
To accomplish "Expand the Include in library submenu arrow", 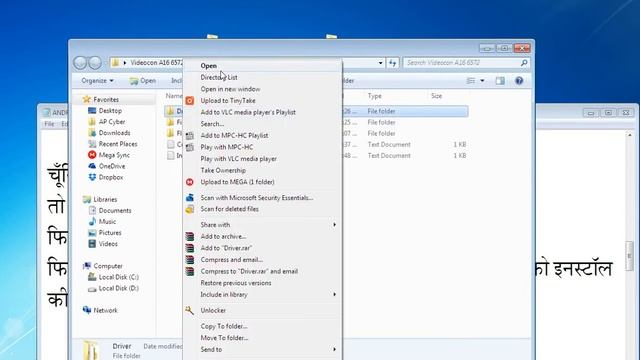I will coord(334,294).
